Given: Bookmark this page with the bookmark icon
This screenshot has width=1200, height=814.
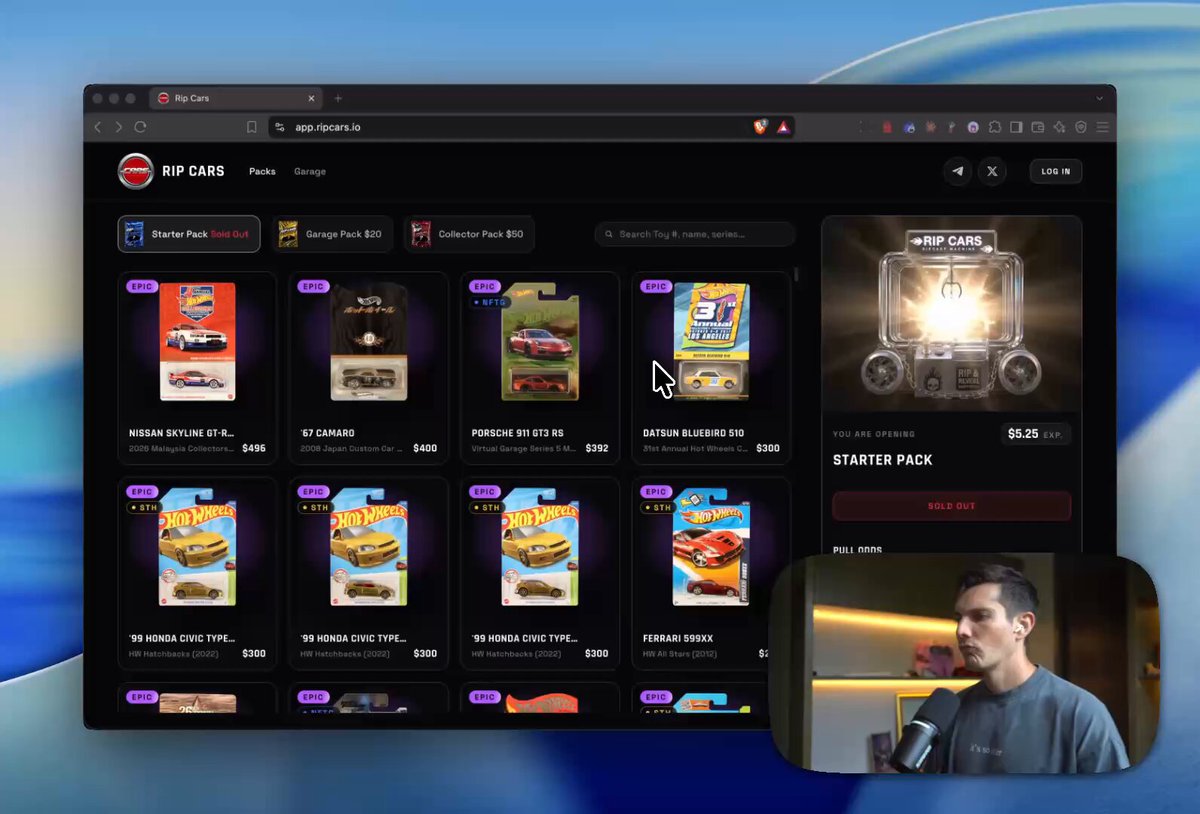Looking at the screenshot, I should coord(252,127).
